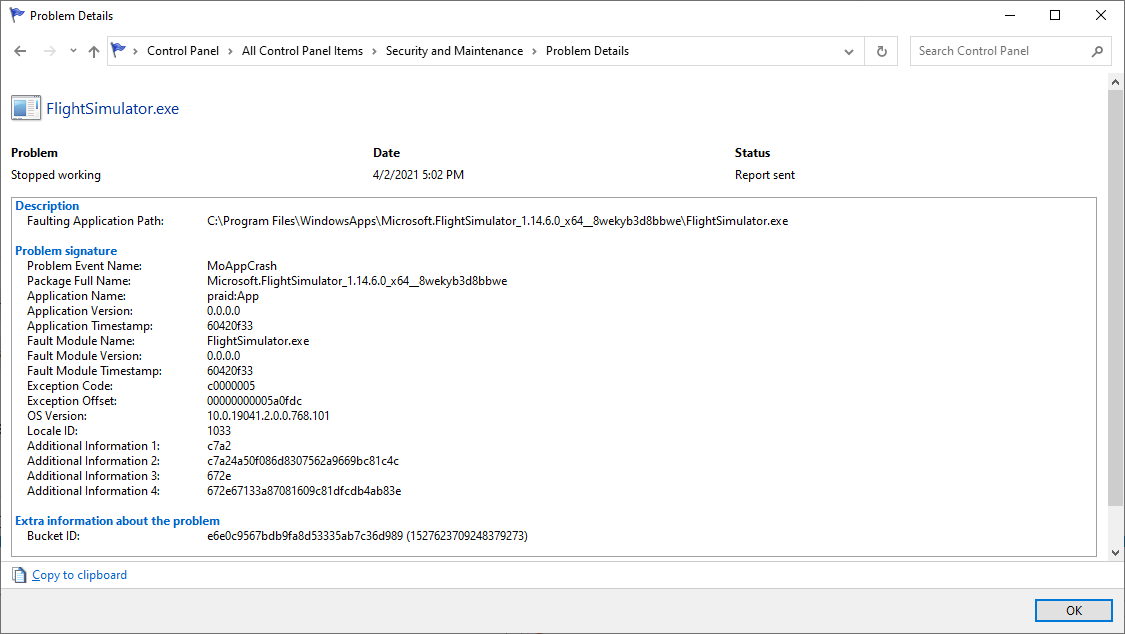
Task: Click the Exception Code value c0000005
Action: click(231, 386)
